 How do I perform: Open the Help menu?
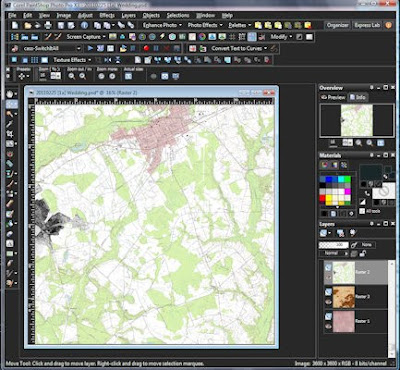[x=227, y=15]
